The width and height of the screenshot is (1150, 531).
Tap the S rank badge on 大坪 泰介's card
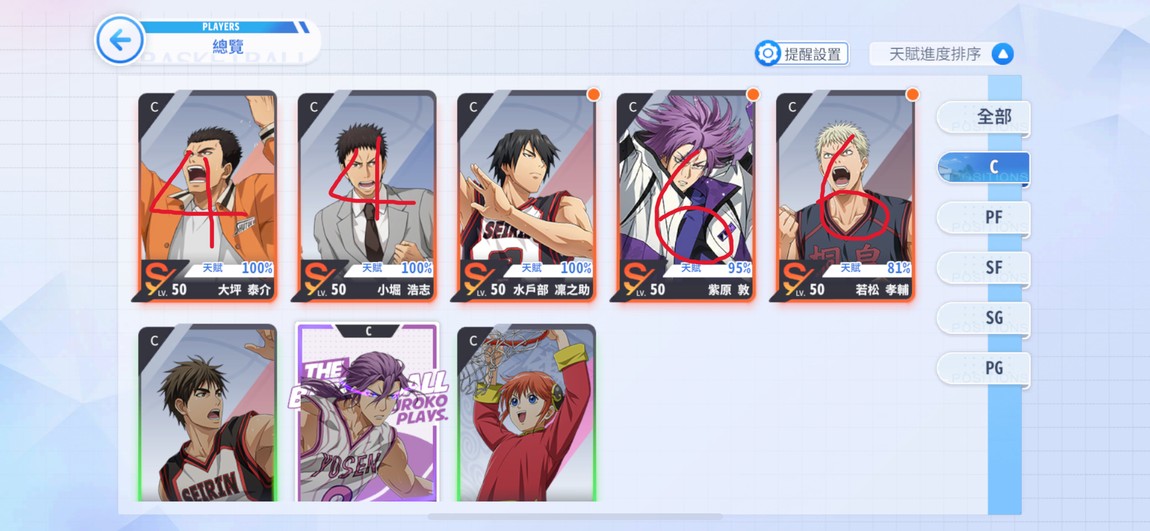point(153,279)
